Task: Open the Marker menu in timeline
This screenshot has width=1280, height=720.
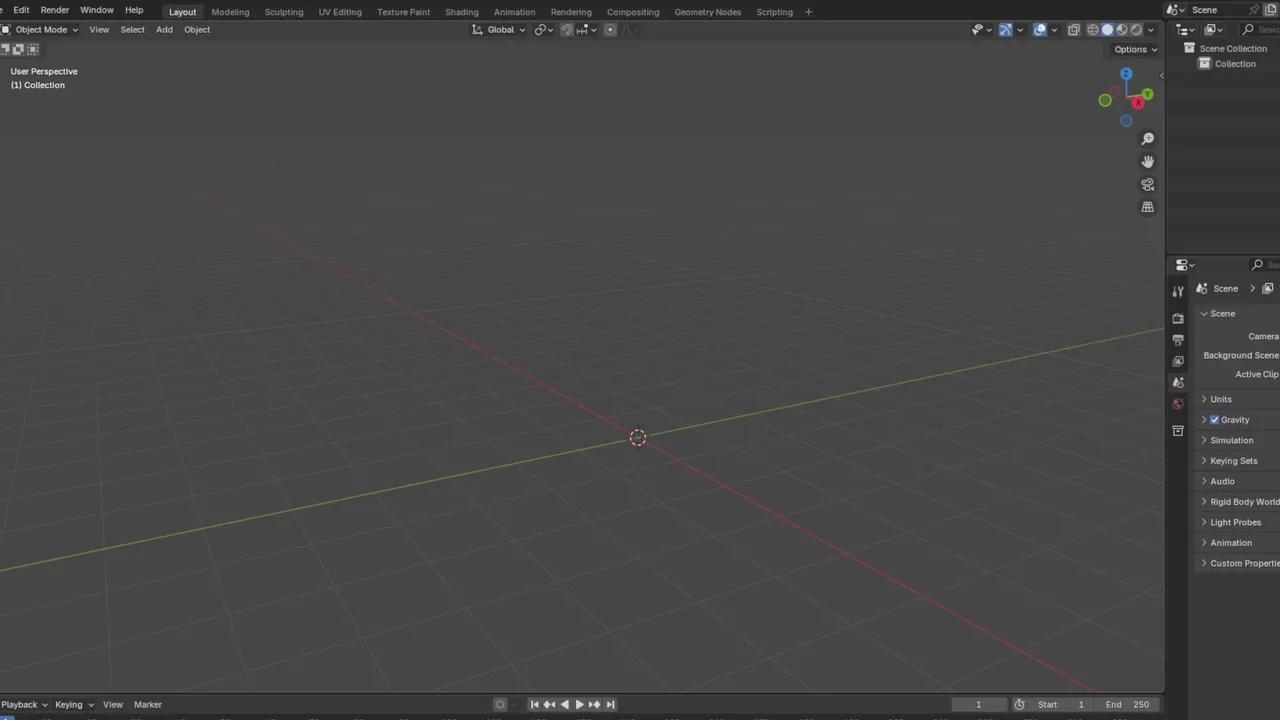Action: click(x=148, y=705)
